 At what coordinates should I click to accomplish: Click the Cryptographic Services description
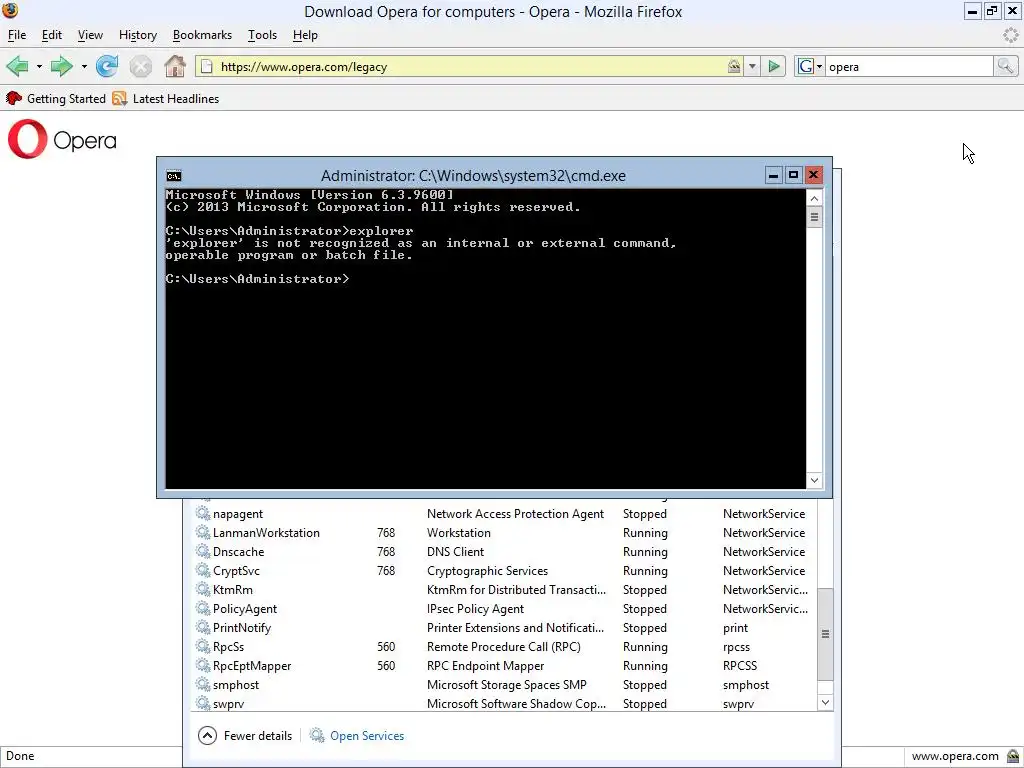(487, 570)
